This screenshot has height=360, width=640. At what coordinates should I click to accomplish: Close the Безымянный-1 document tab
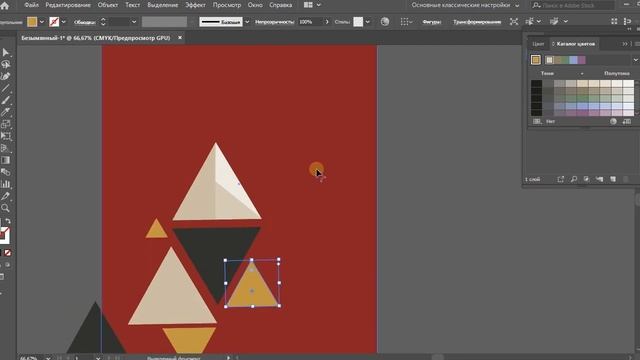pos(180,38)
